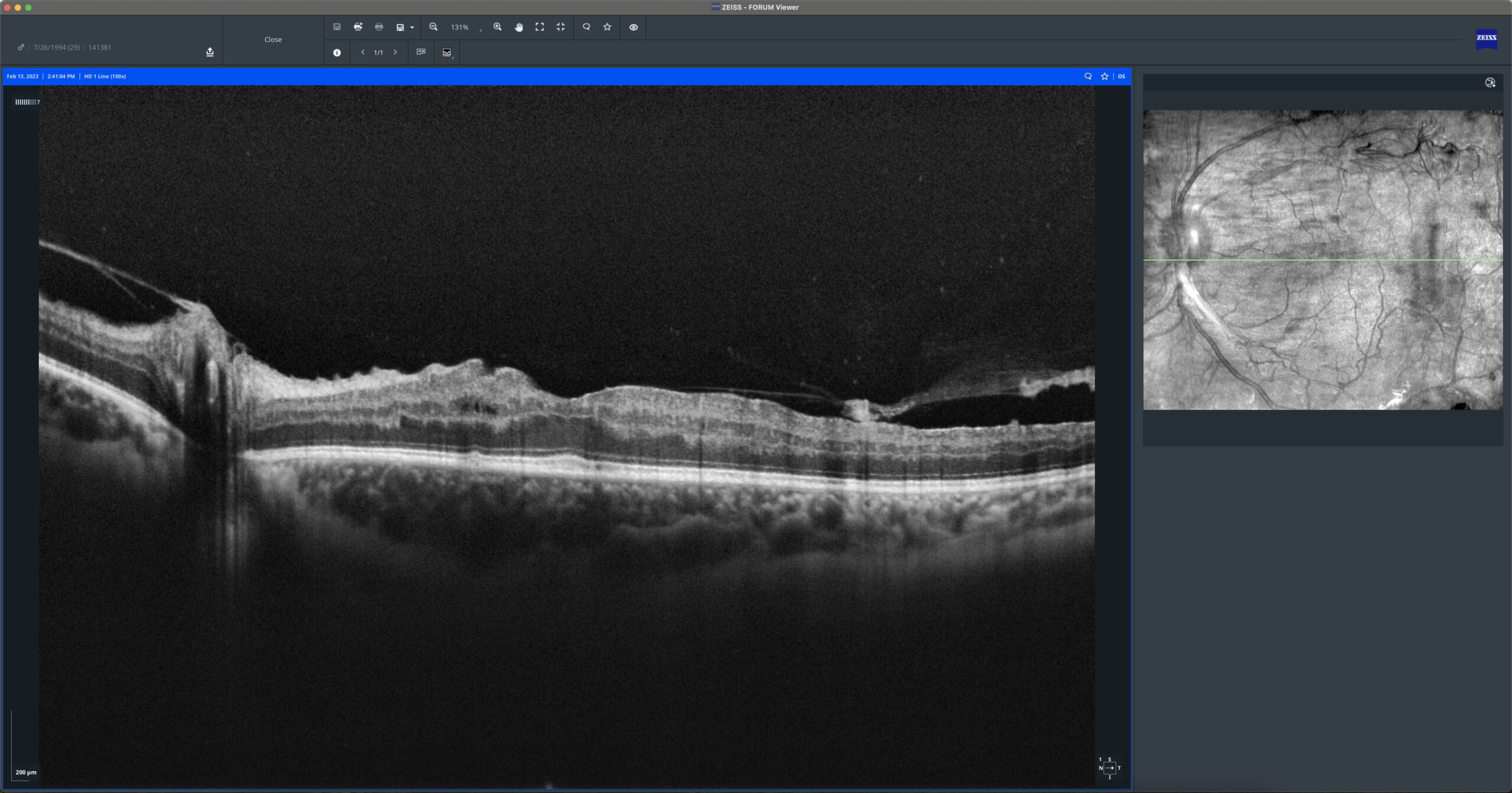Zoom in with the plus magnifier
This screenshot has width=1512, height=793.
pyautogui.click(x=497, y=27)
